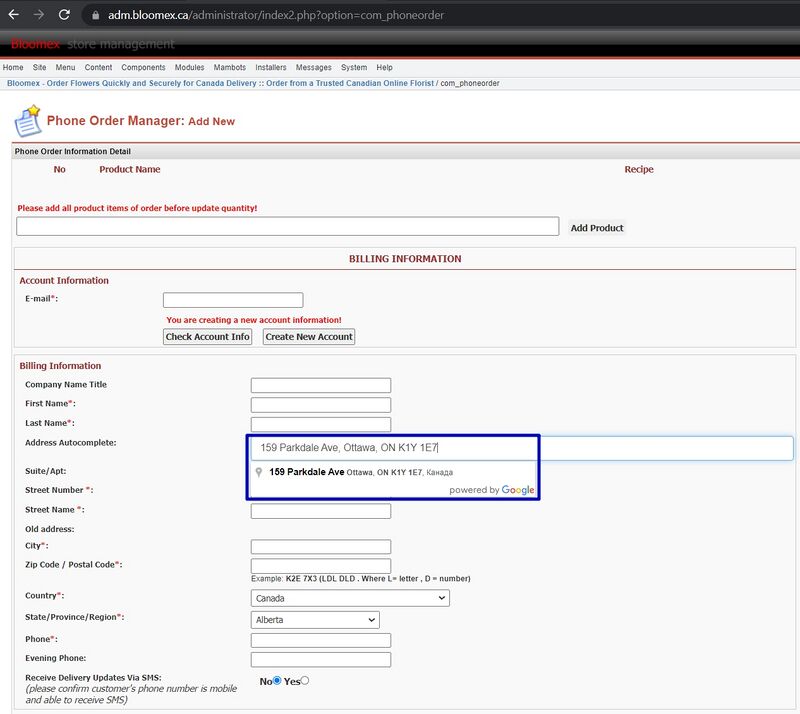Select Yes for SMS delivery updates

[x=305, y=680]
